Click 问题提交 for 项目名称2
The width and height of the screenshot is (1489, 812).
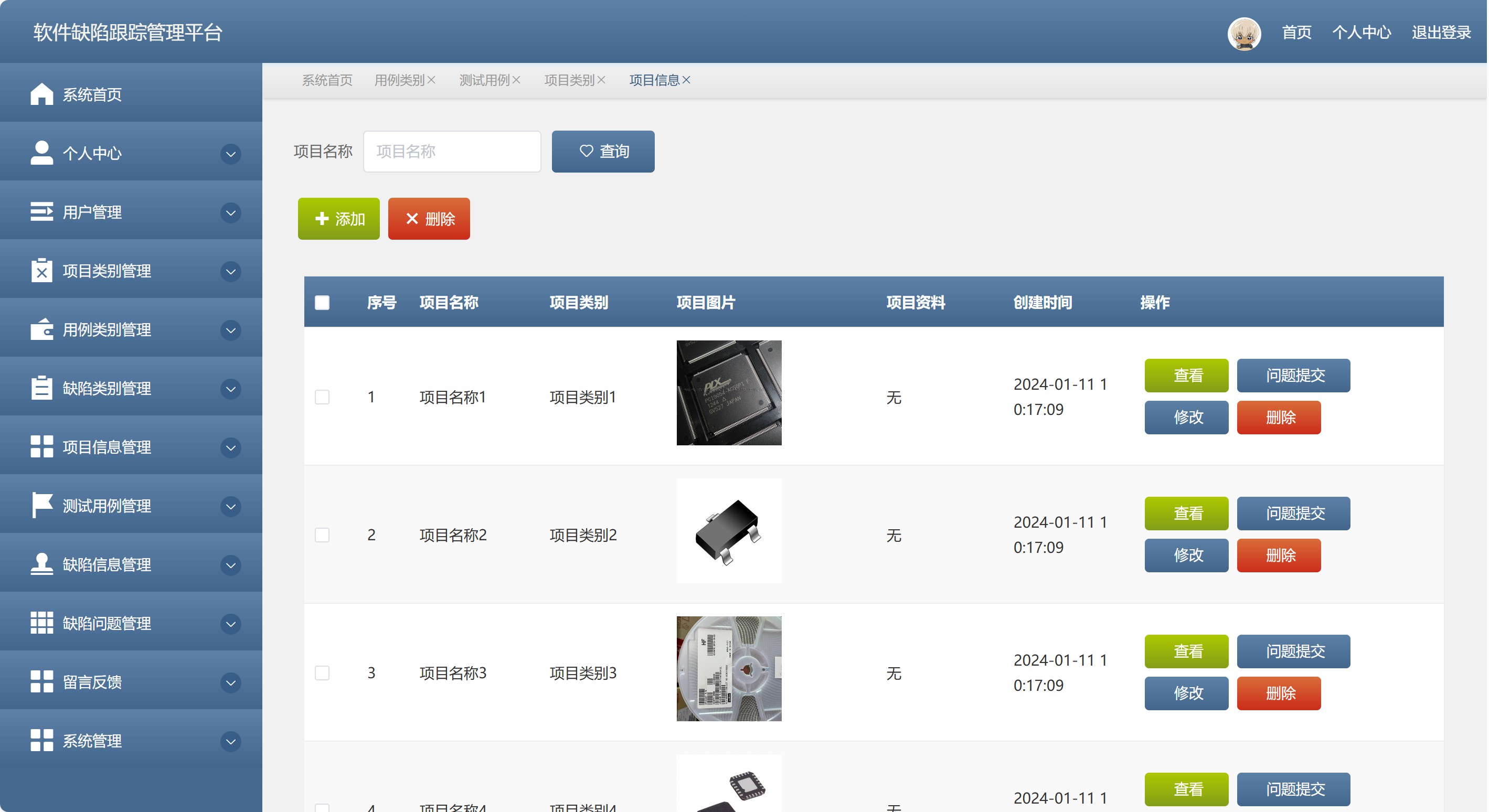(x=1293, y=513)
